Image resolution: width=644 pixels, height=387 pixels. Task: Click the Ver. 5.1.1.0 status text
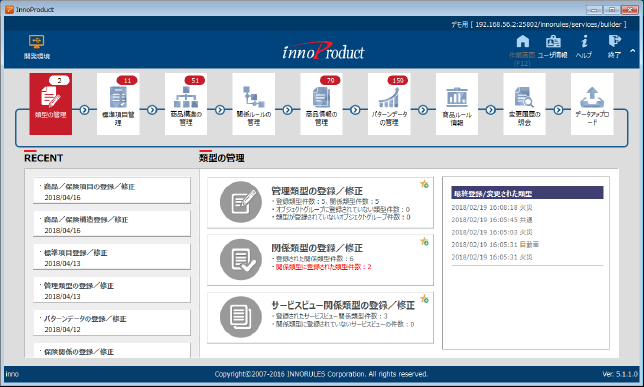coord(620,374)
